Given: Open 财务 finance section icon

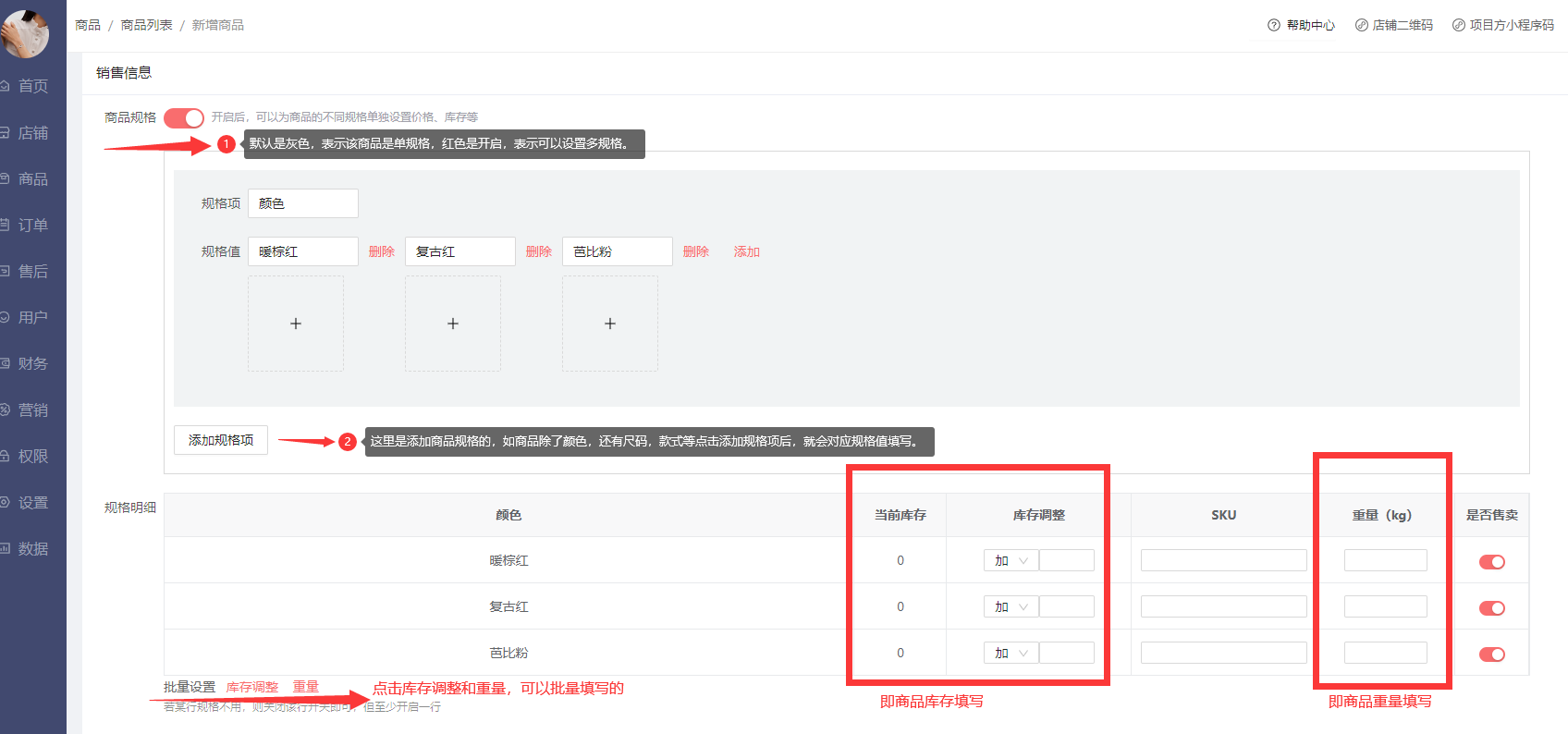Looking at the screenshot, I should [x=6, y=364].
